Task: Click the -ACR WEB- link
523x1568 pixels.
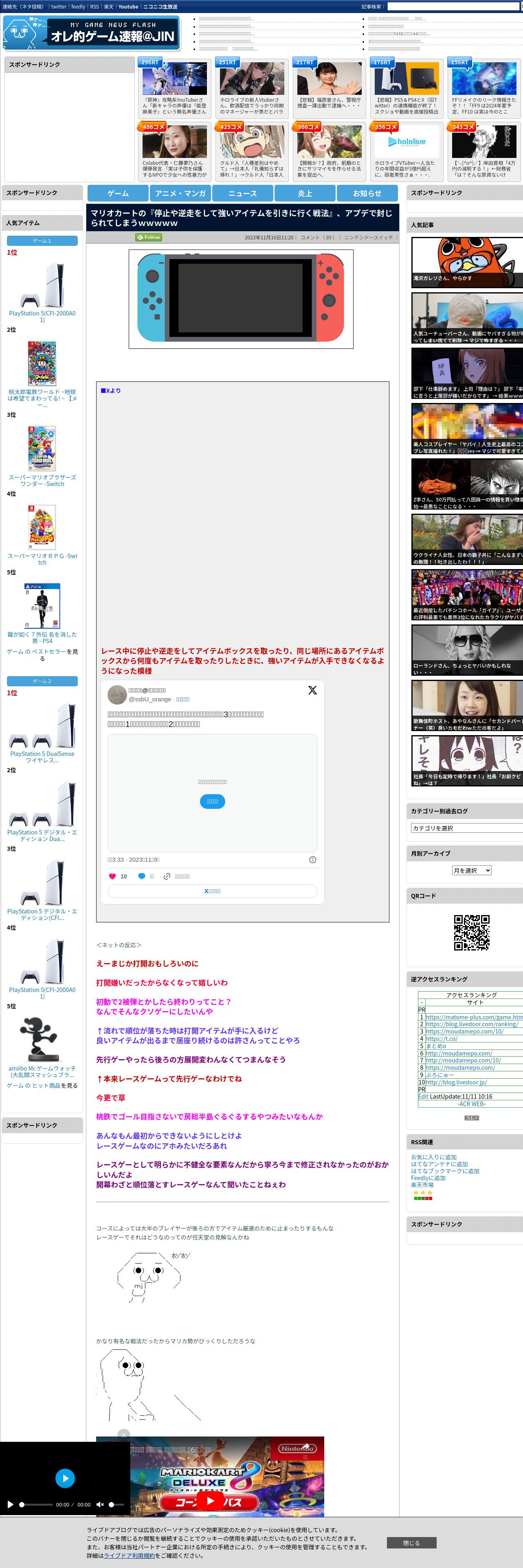Action: [471, 1104]
